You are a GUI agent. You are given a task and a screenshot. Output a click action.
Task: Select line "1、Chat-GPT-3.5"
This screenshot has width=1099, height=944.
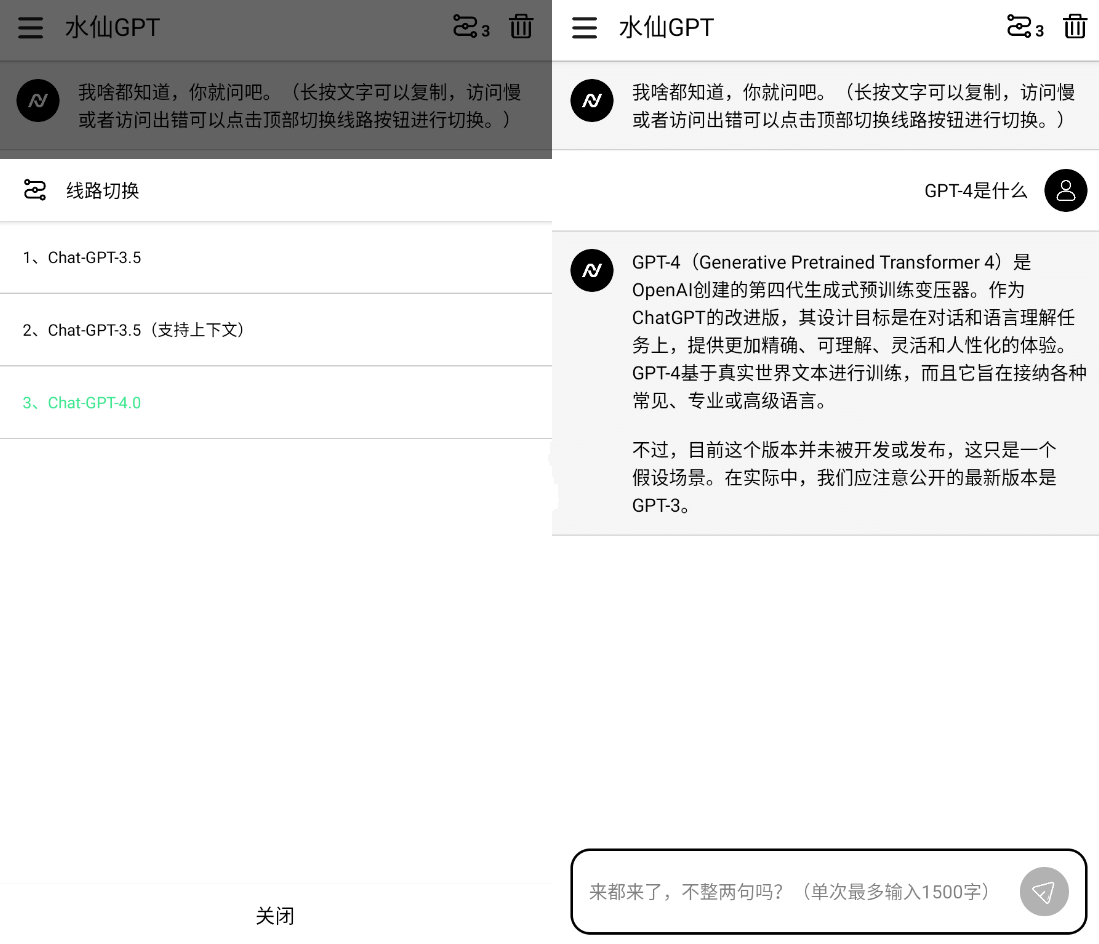coord(82,258)
